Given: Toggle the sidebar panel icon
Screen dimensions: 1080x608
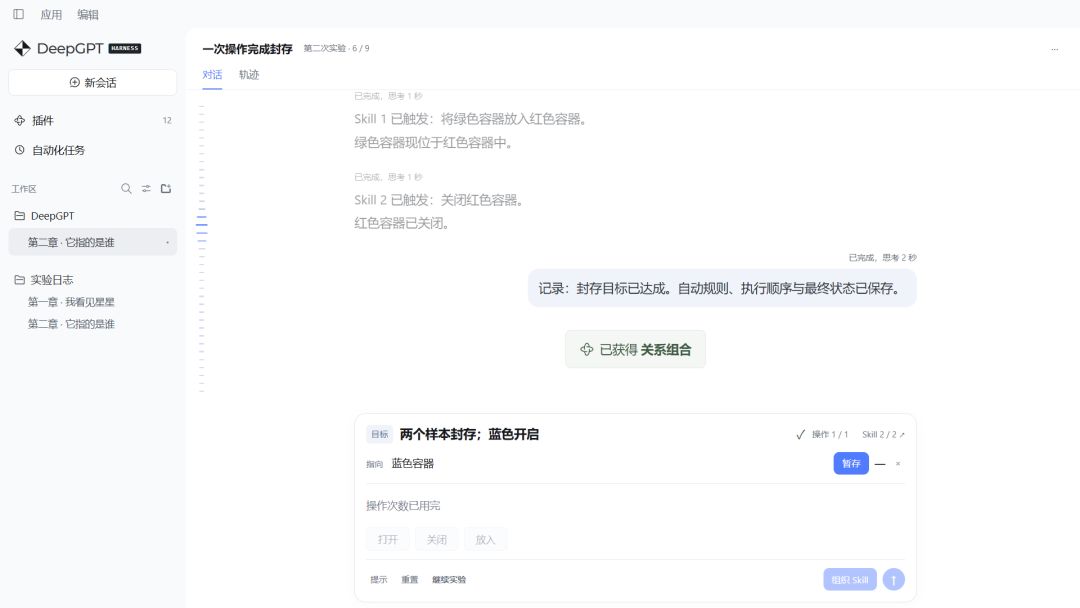Looking at the screenshot, I should coord(19,14).
